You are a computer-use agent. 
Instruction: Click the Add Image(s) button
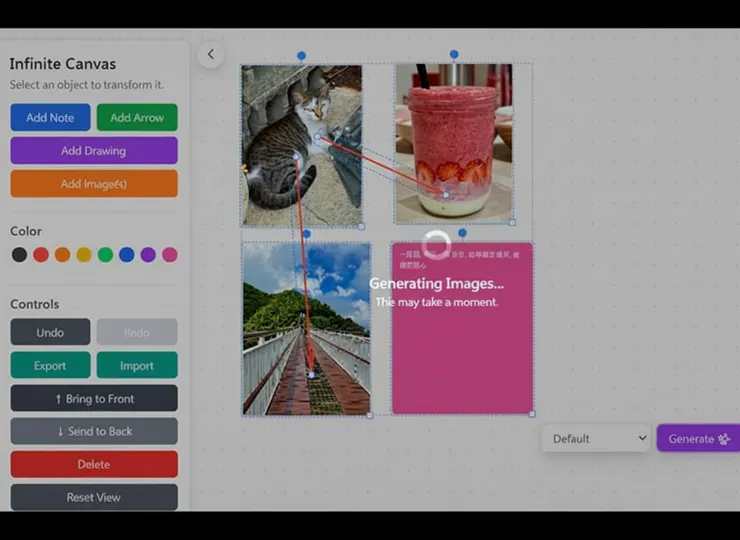(94, 184)
